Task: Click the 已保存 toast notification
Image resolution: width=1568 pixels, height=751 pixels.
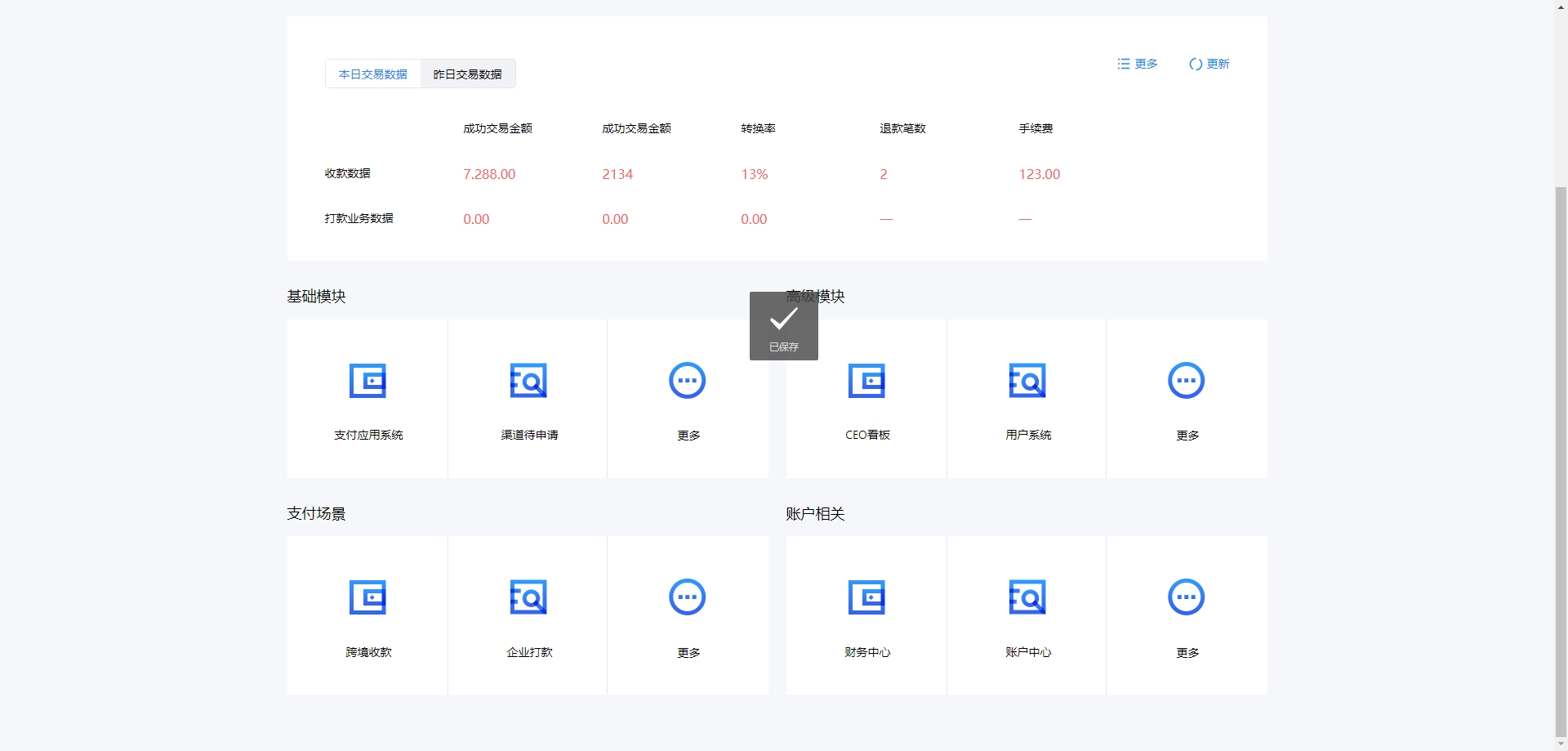Action: pos(784,326)
